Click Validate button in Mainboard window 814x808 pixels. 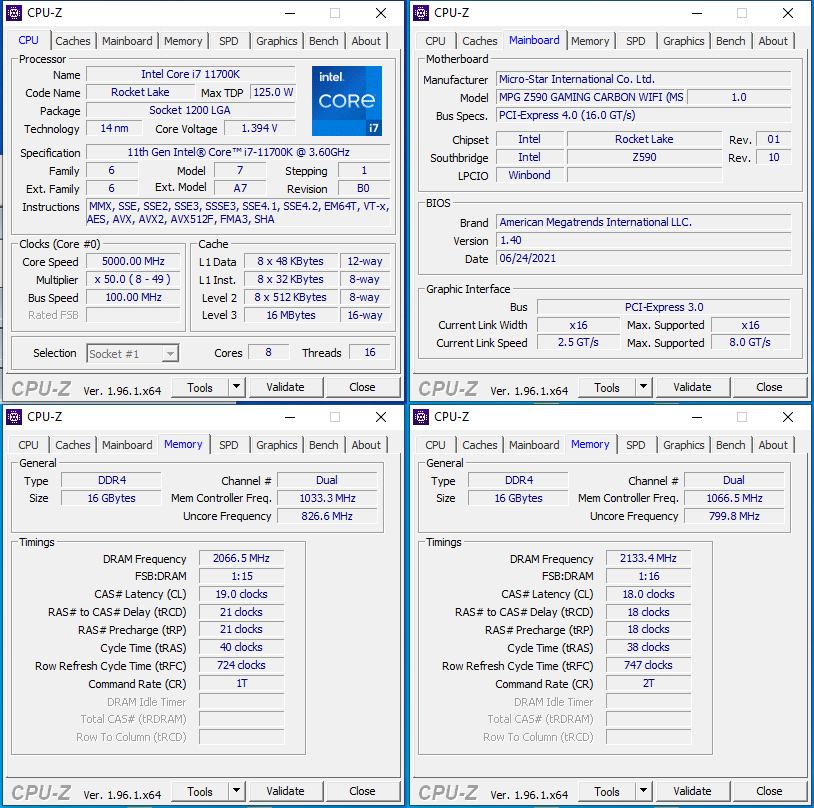coord(693,387)
